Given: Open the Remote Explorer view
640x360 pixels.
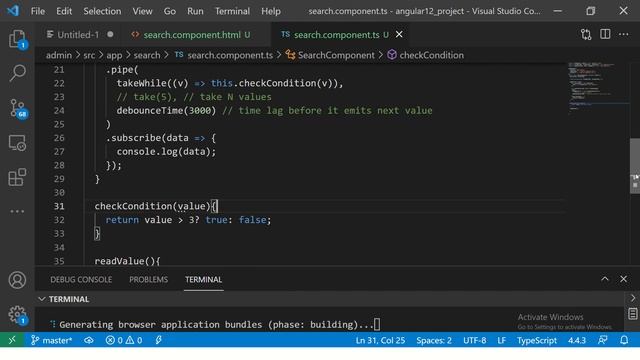Looking at the screenshot, I should [x=17, y=143].
